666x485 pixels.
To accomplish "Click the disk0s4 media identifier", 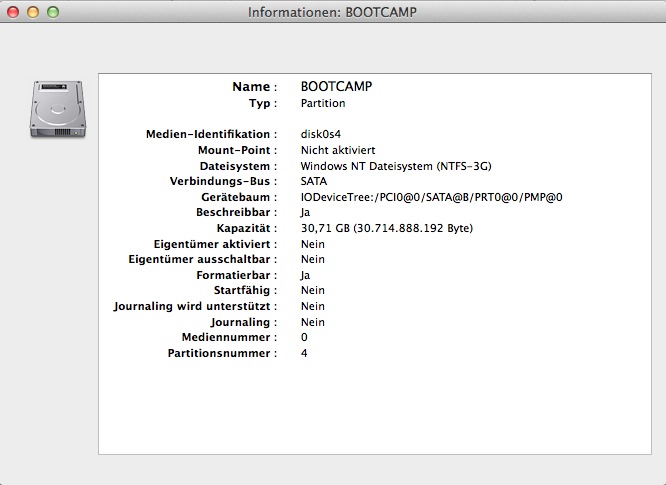I will click(x=321, y=134).
